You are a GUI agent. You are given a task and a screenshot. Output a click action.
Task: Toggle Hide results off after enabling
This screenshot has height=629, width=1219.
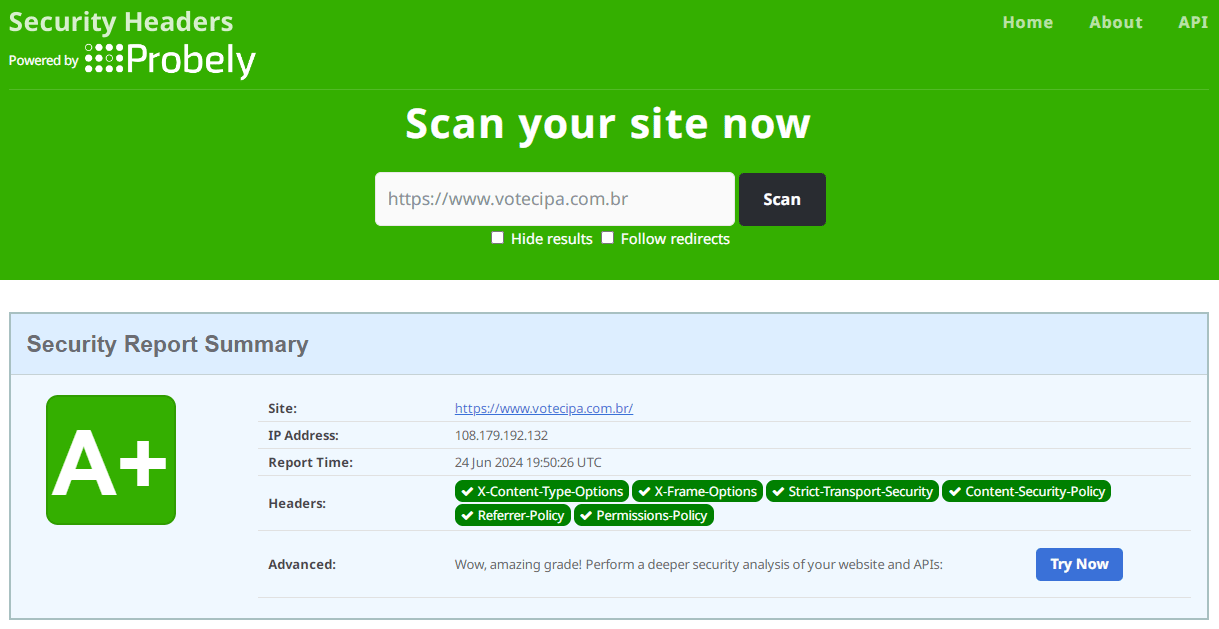[x=497, y=237]
